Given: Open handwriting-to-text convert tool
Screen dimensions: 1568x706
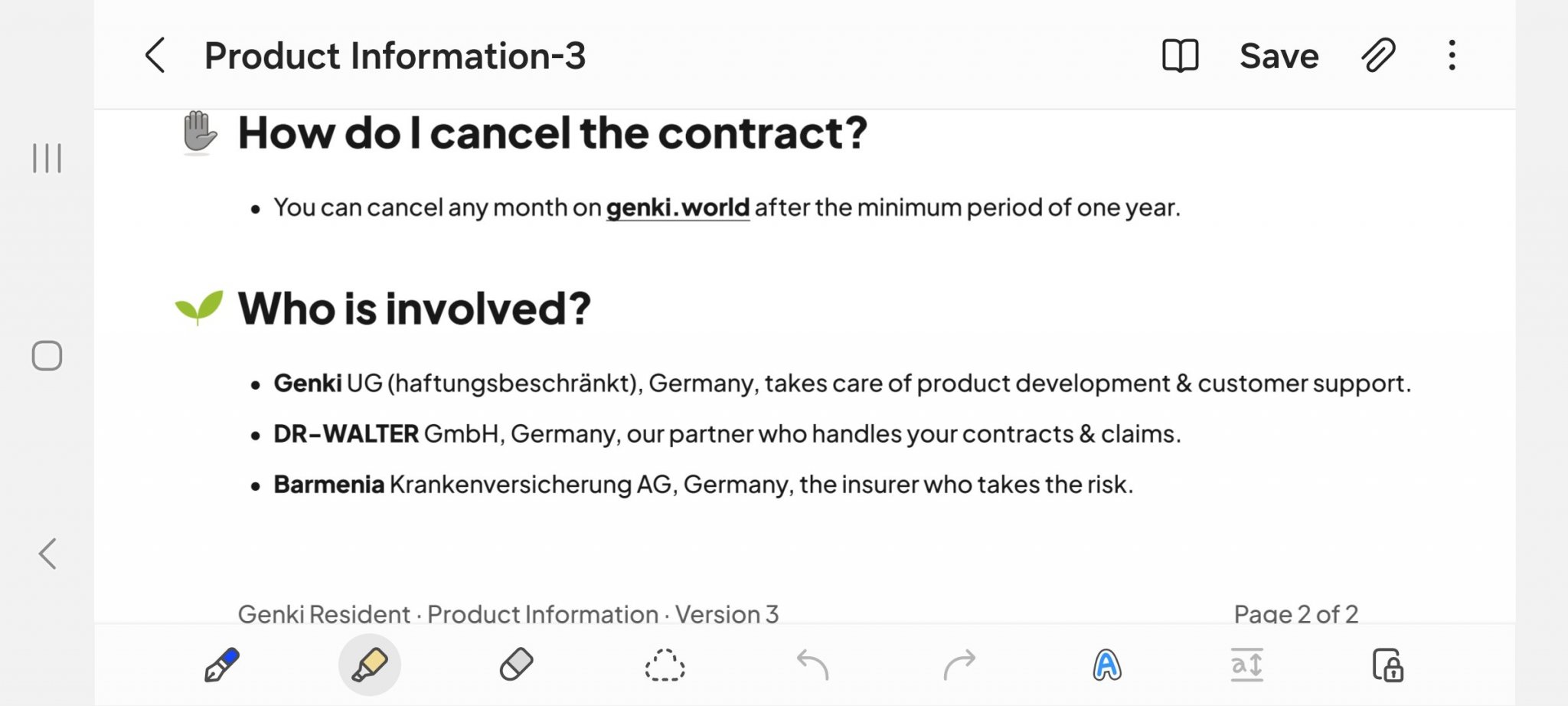Looking at the screenshot, I should [1107, 665].
